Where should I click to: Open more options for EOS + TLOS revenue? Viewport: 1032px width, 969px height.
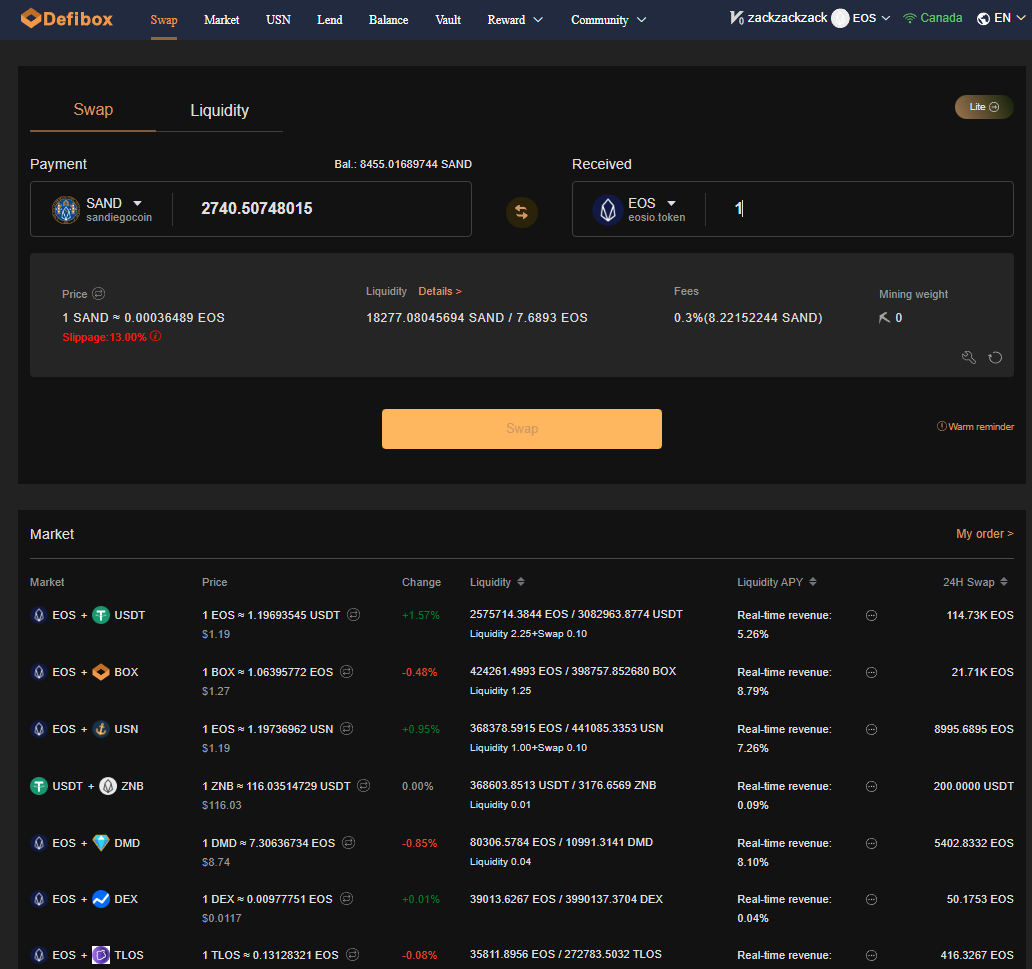click(871, 955)
